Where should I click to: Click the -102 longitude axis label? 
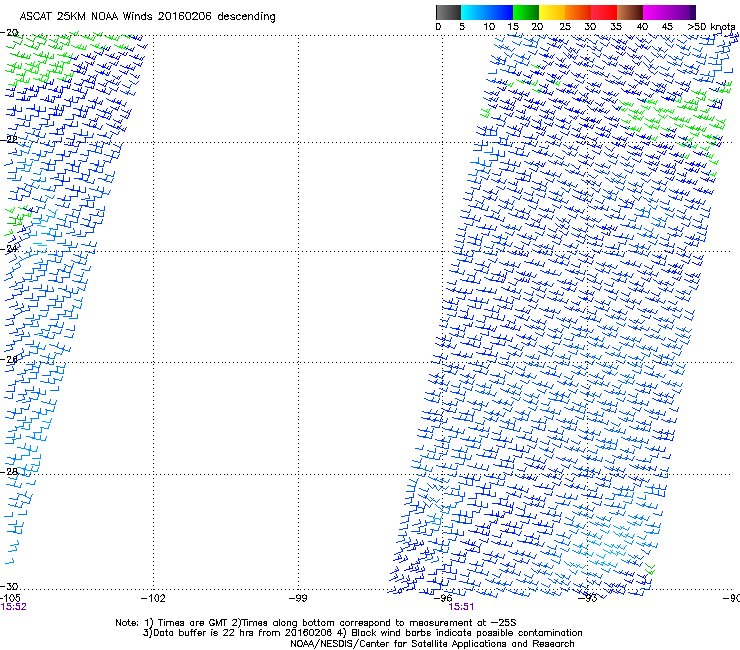click(x=152, y=597)
